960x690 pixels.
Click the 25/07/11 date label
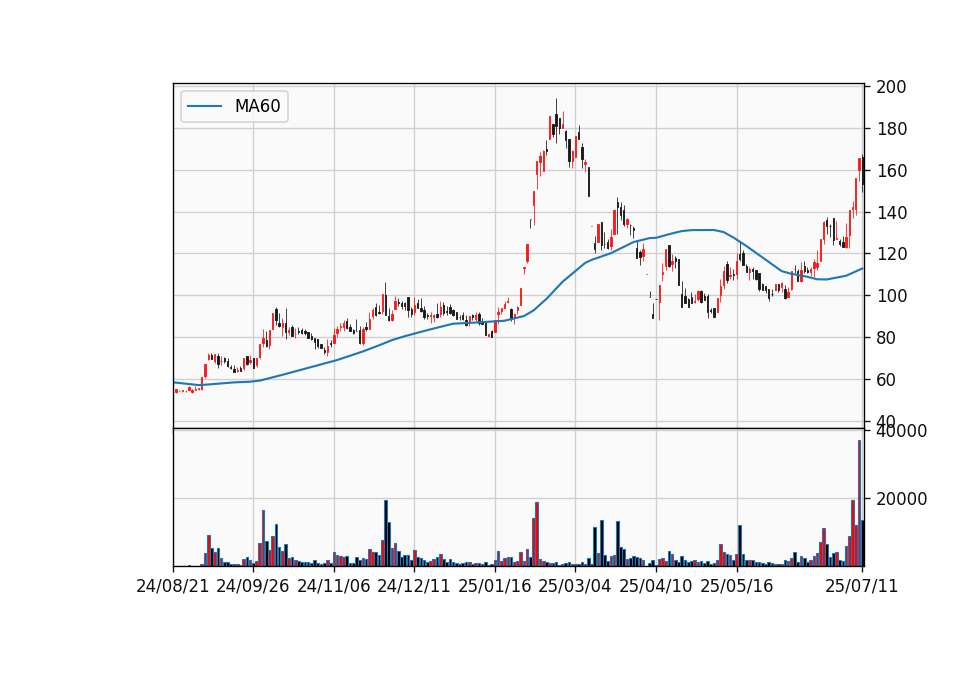tap(861, 587)
